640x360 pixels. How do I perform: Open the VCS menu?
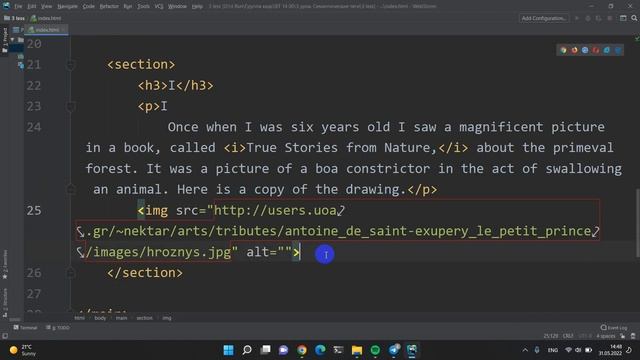[x=159, y=6]
